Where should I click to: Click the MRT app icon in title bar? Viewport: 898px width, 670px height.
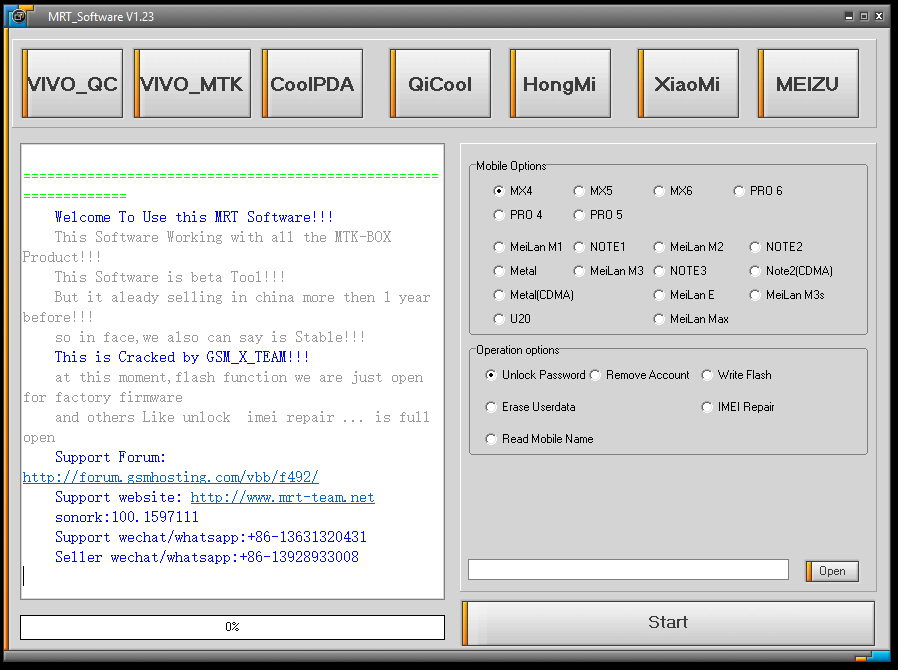coord(18,16)
